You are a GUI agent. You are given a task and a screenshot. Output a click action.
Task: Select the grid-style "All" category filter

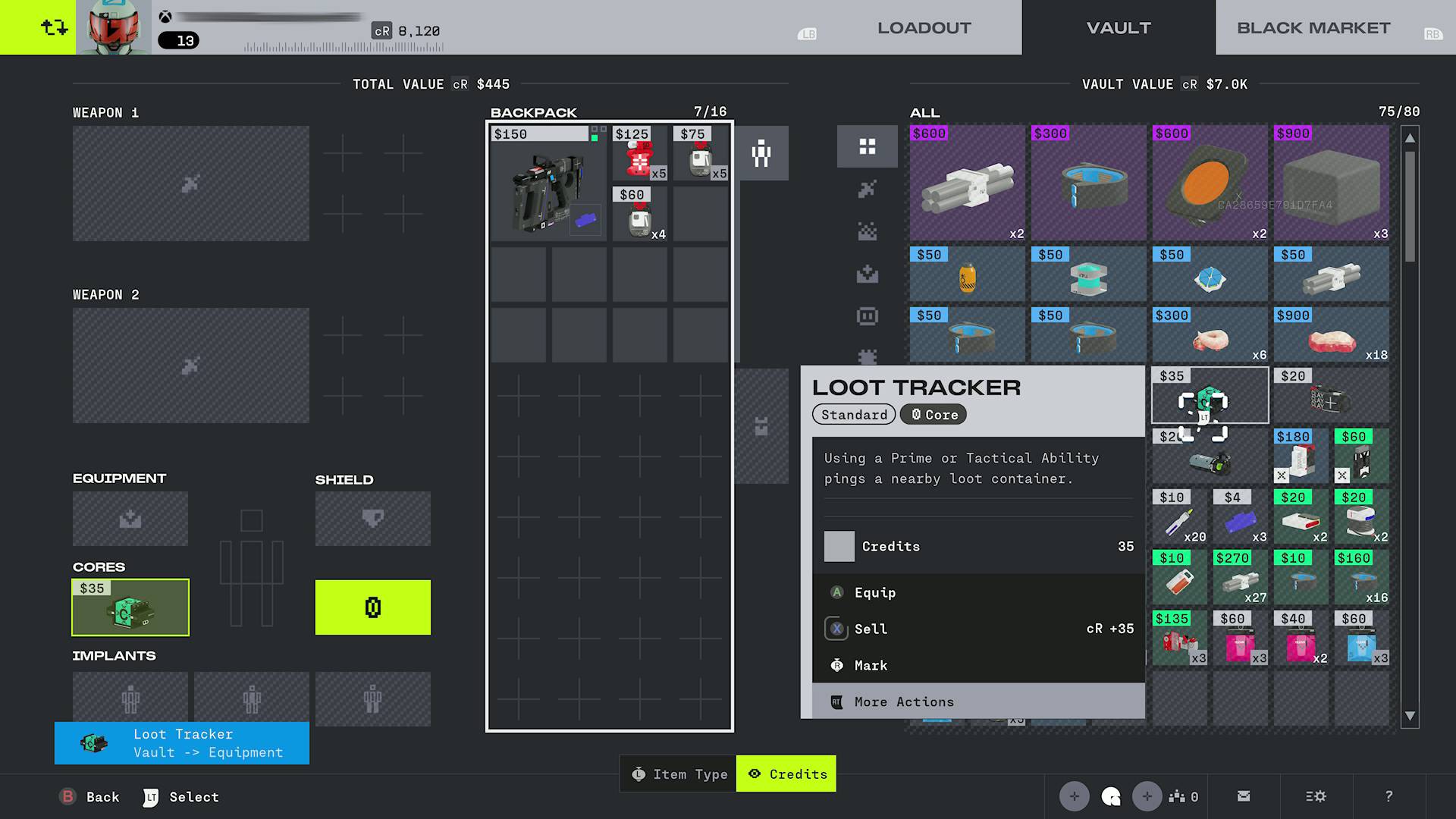[868, 146]
